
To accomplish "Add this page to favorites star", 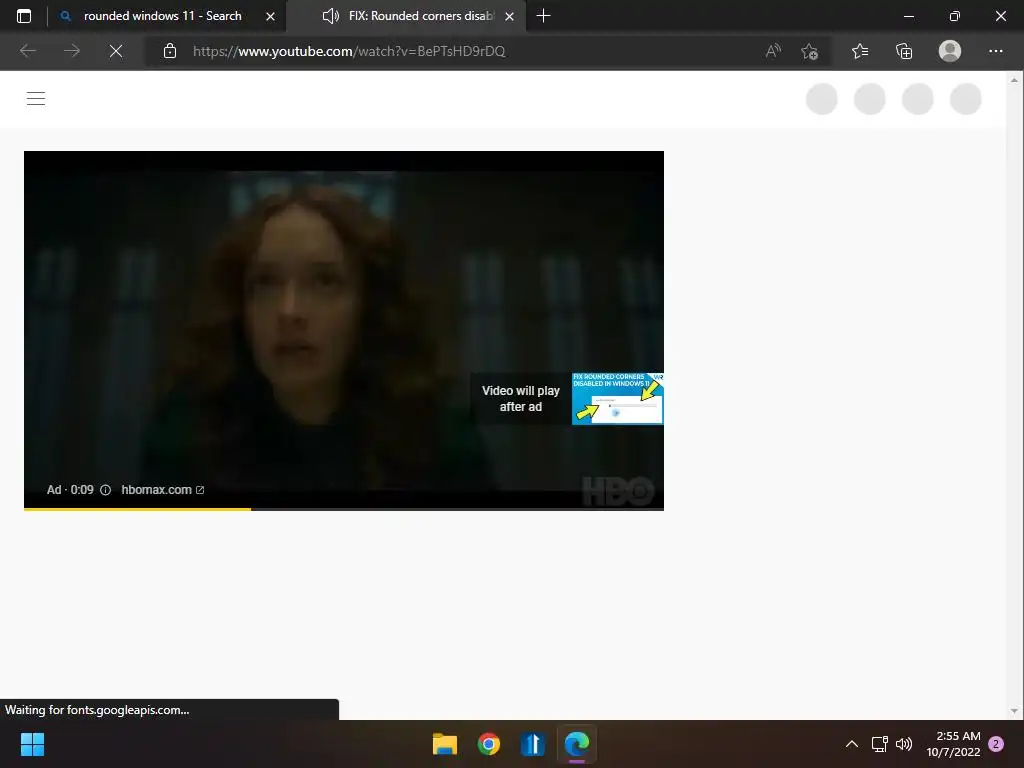I will point(810,51).
